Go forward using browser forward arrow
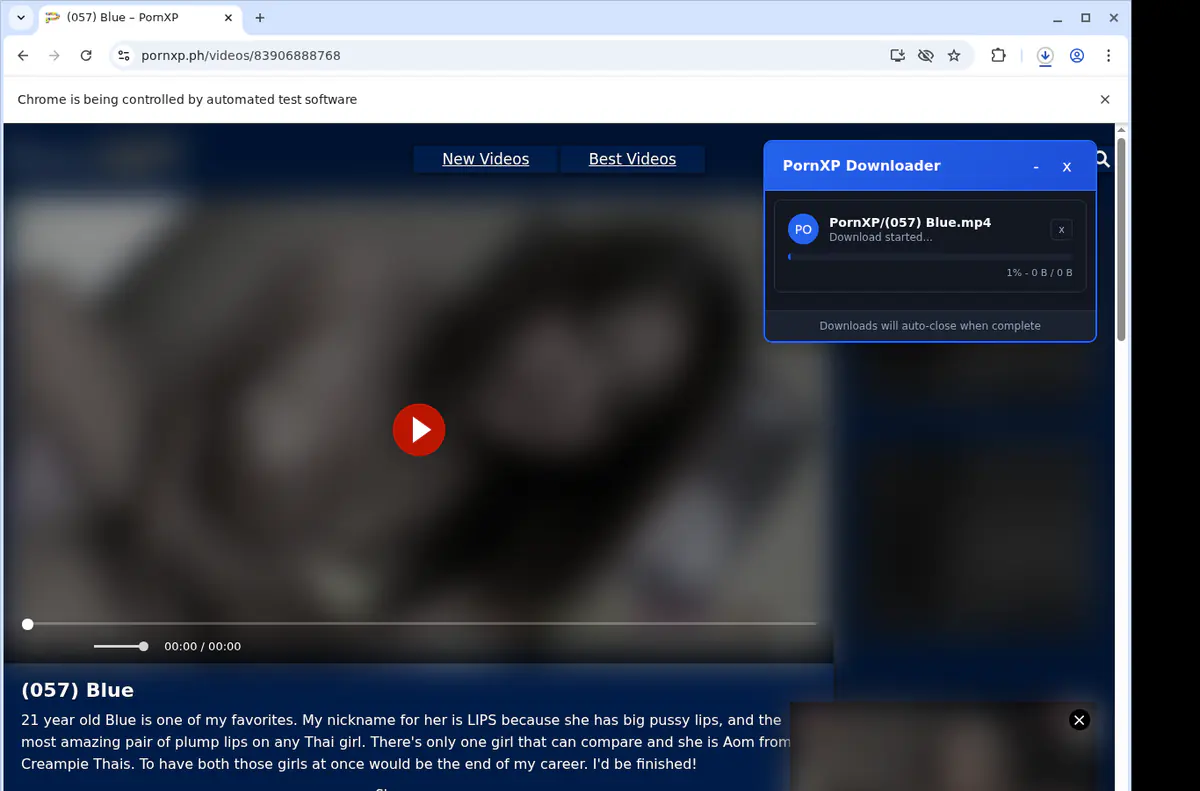The height and width of the screenshot is (791, 1200). [54, 56]
